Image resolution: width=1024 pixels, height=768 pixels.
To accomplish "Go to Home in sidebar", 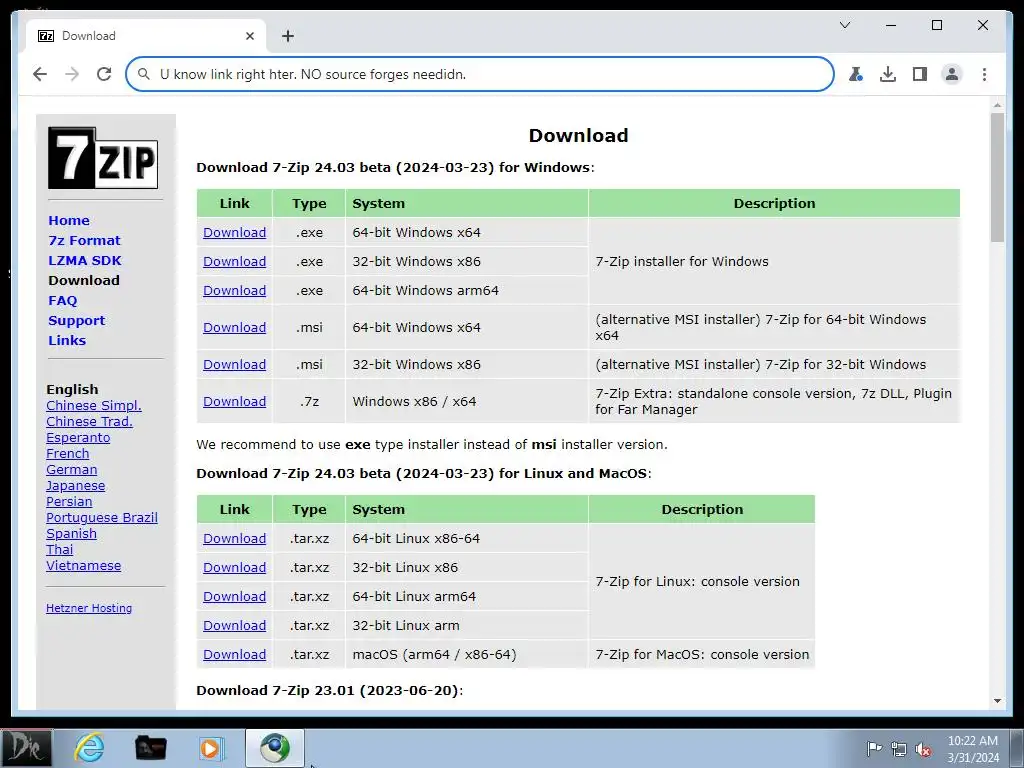I will (x=69, y=221).
